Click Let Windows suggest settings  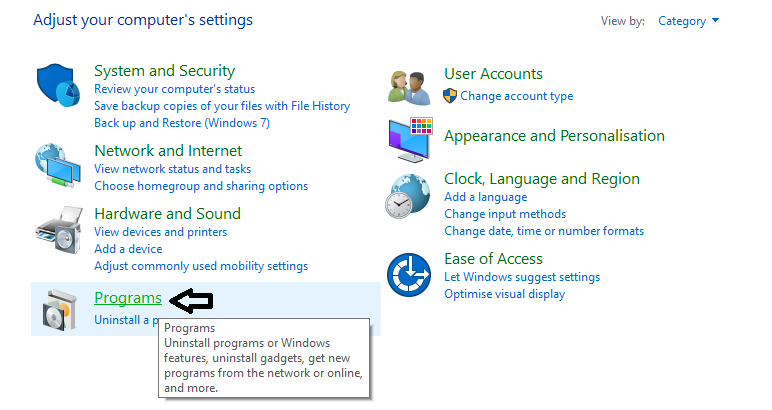click(x=522, y=277)
